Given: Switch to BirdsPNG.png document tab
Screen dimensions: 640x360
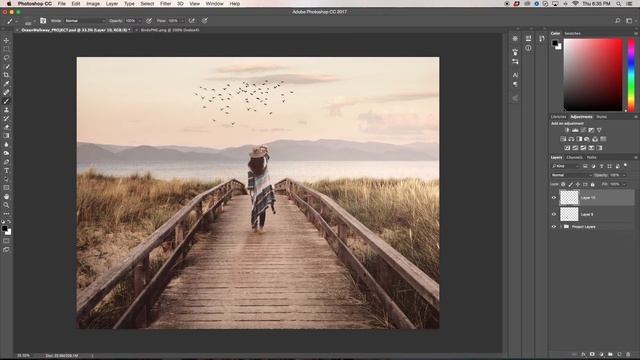Looking at the screenshot, I should coord(170,30).
